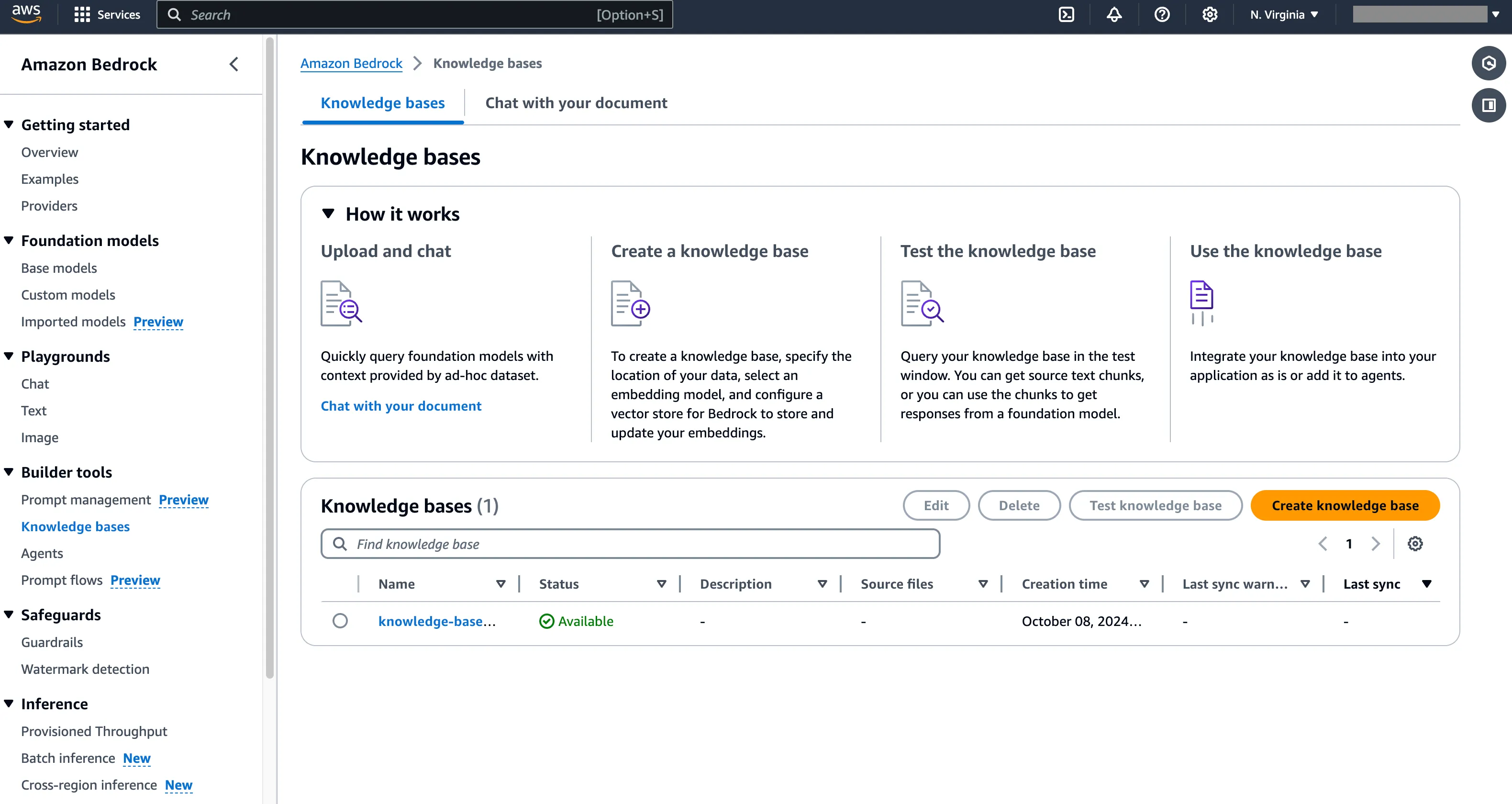Open the Amazon Bedrock breadcrumb link
The width and height of the screenshot is (1512, 804).
[x=351, y=63]
